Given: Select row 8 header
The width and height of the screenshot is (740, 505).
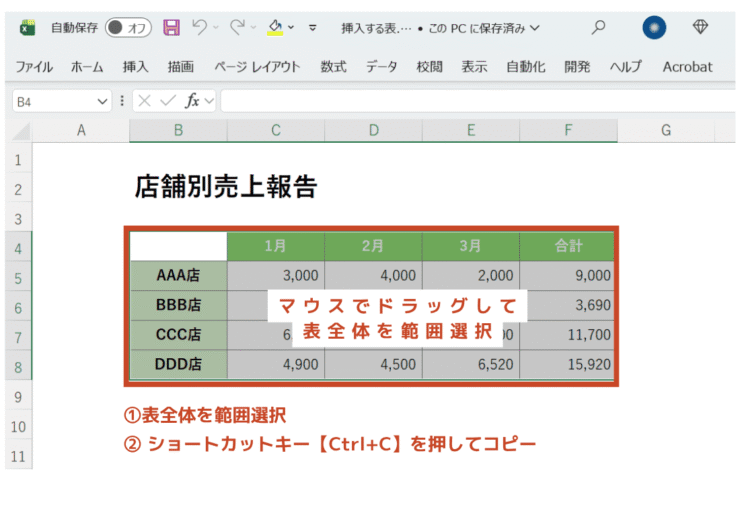Looking at the screenshot, I should coord(18,367).
